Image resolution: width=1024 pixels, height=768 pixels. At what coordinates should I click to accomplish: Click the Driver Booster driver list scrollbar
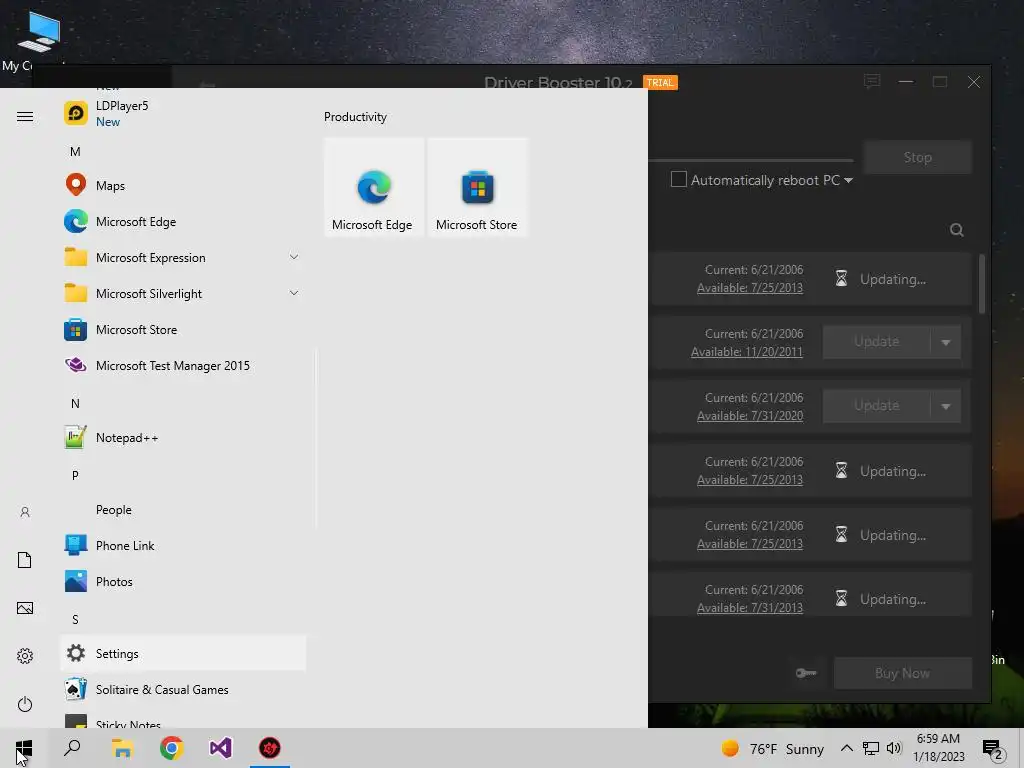(x=982, y=284)
